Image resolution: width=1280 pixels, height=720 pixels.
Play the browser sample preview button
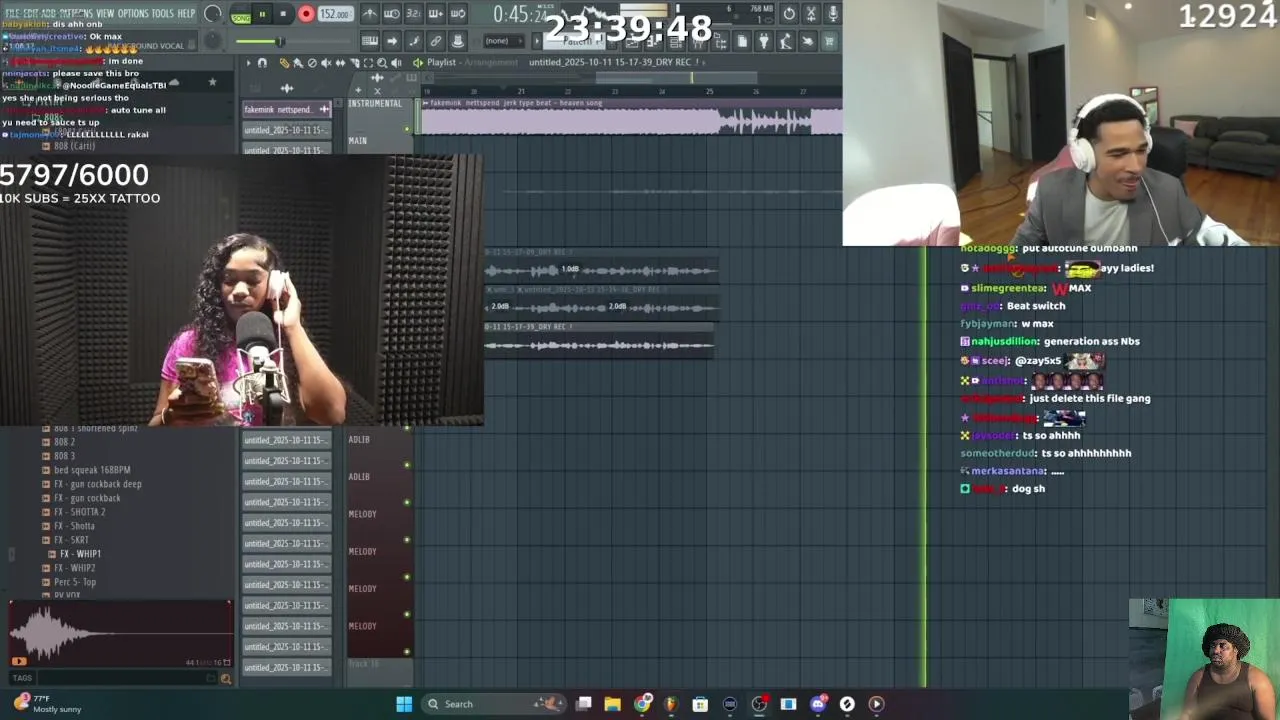[x=19, y=661]
